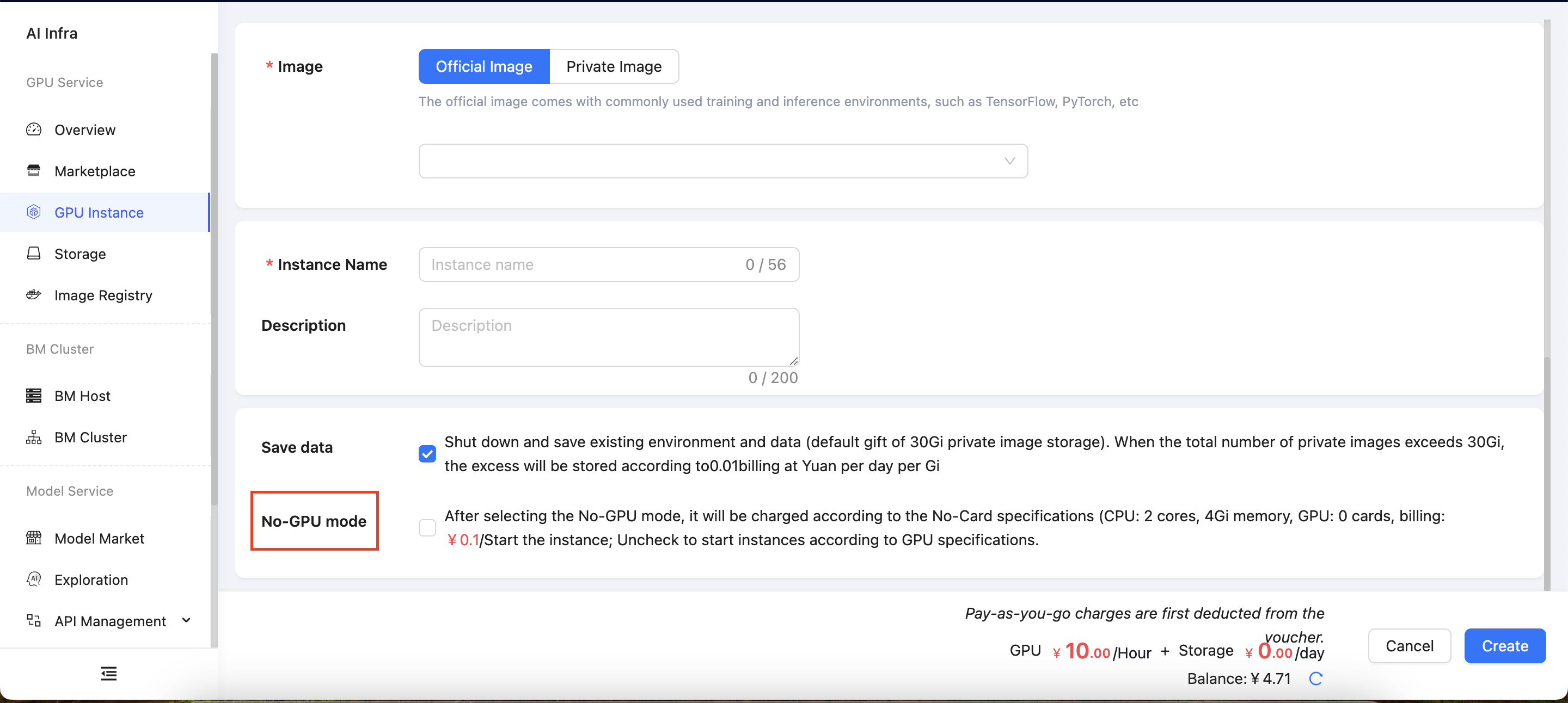Click the Save data label
Screen dimensions: 1568x703
point(297,448)
